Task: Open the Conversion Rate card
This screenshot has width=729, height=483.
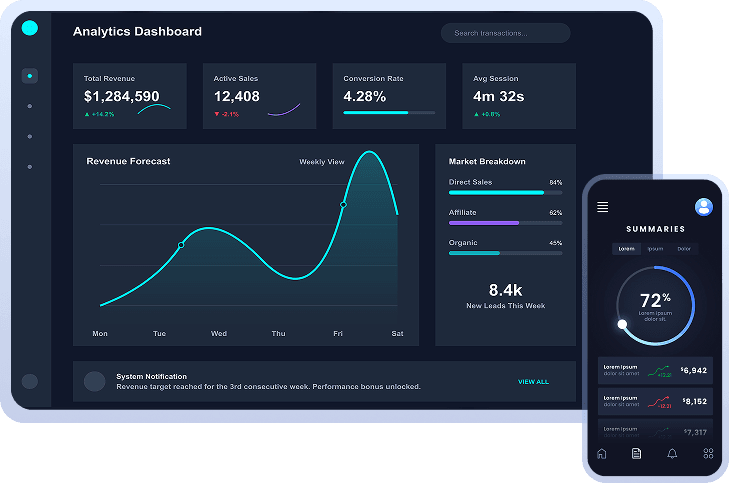Action: (x=389, y=96)
